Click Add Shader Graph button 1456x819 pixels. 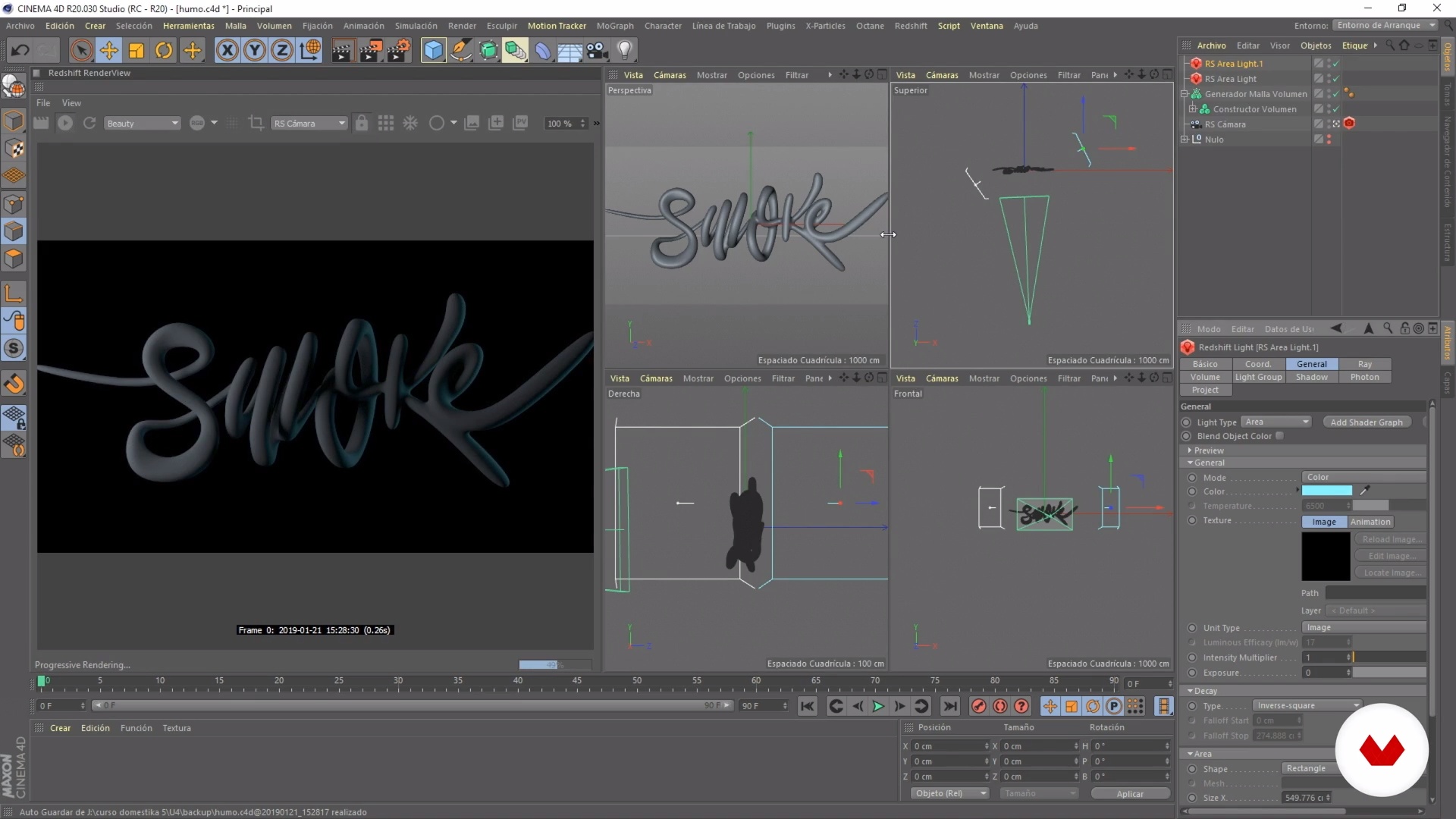[x=1367, y=422]
